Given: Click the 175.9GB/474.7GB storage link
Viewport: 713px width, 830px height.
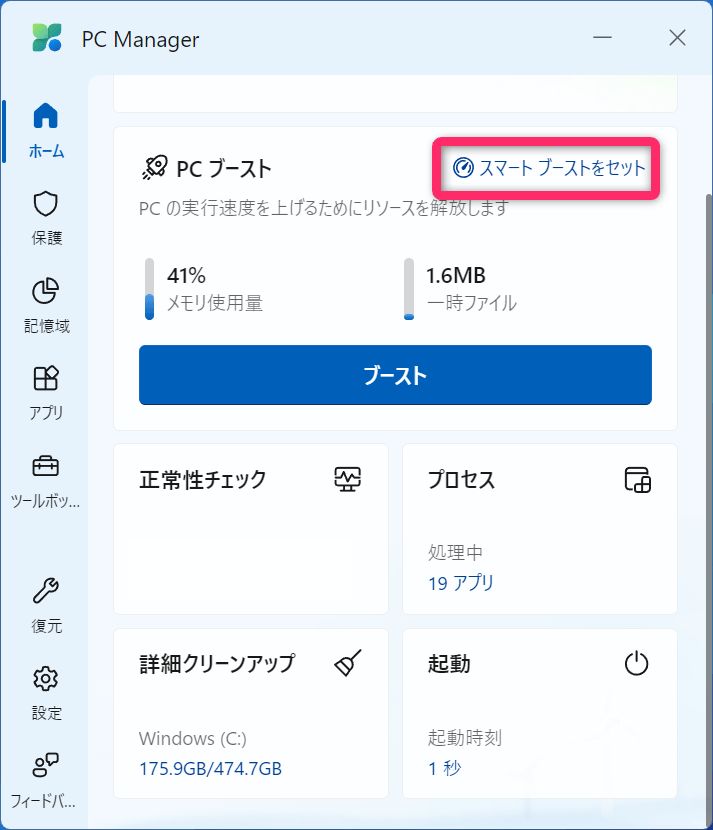Looking at the screenshot, I should click(x=210, y=768).
